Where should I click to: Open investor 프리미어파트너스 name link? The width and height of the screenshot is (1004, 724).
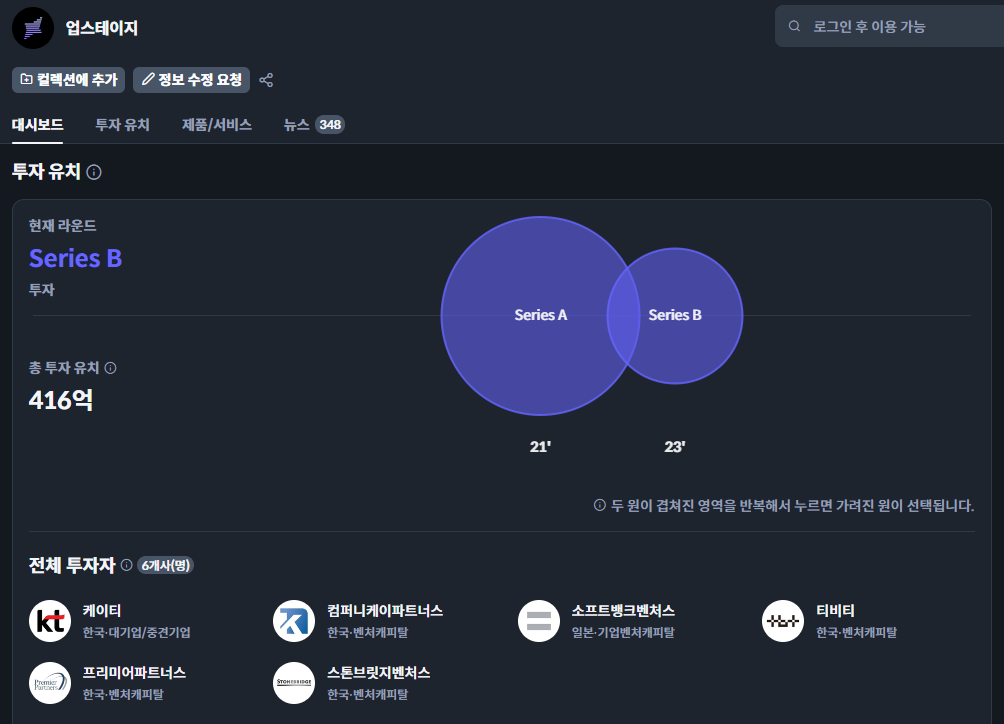134,673
